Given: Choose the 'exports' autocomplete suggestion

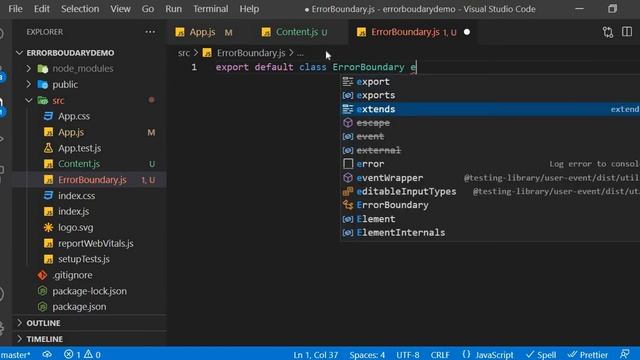Looking at the screenshot, I should (490, 95).
